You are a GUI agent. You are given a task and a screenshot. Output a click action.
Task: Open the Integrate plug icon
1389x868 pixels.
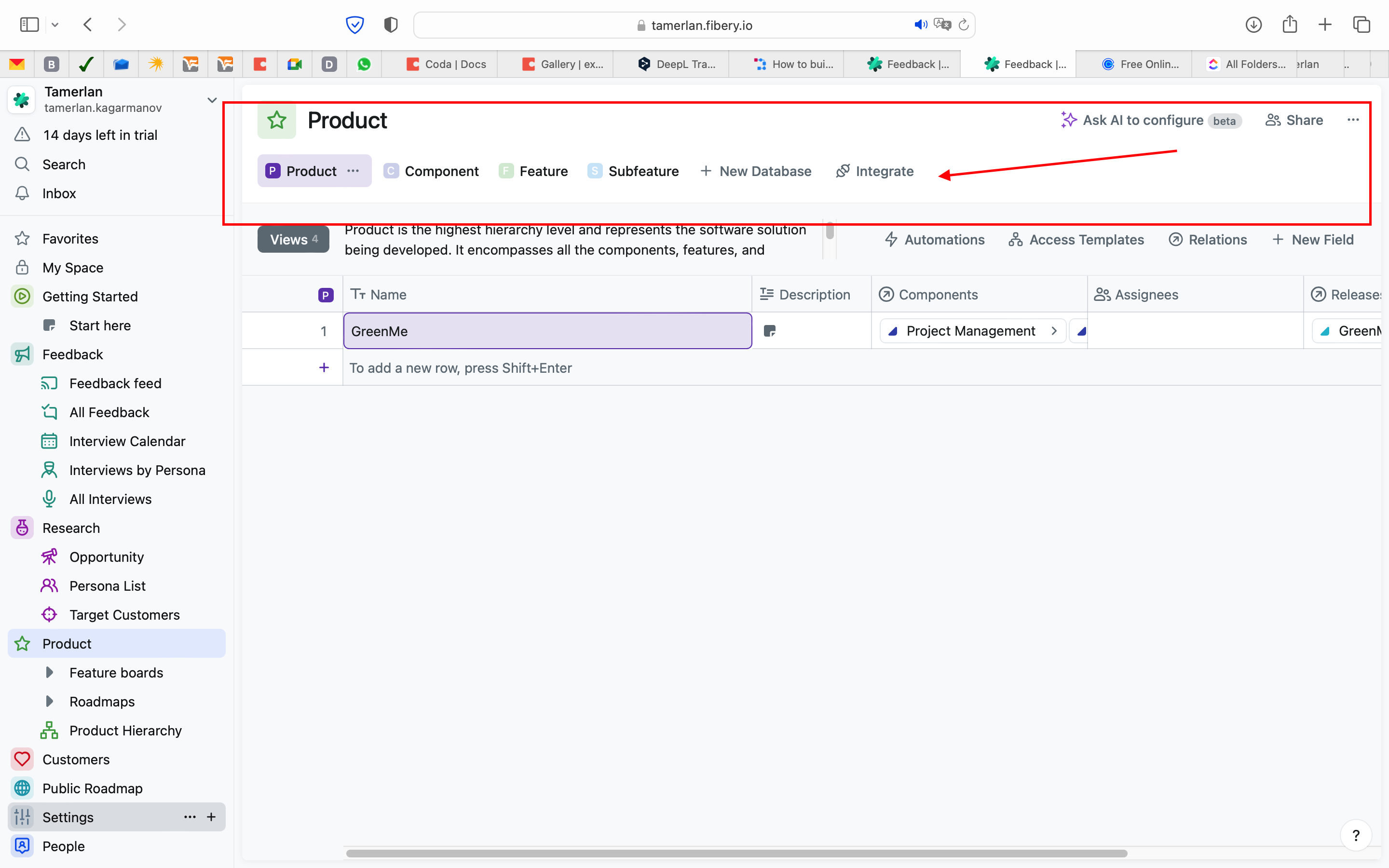pos(842,171)
